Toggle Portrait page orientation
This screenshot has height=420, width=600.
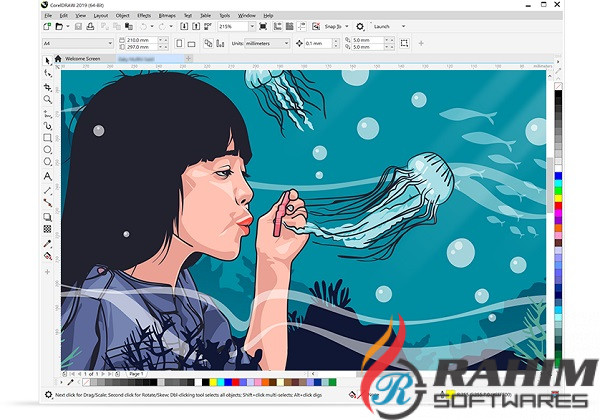tap(179, 43)
